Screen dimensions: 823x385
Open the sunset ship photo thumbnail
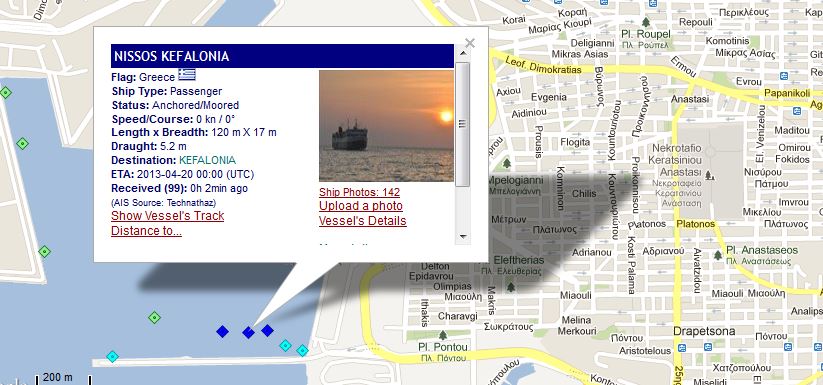coord(386,126)
